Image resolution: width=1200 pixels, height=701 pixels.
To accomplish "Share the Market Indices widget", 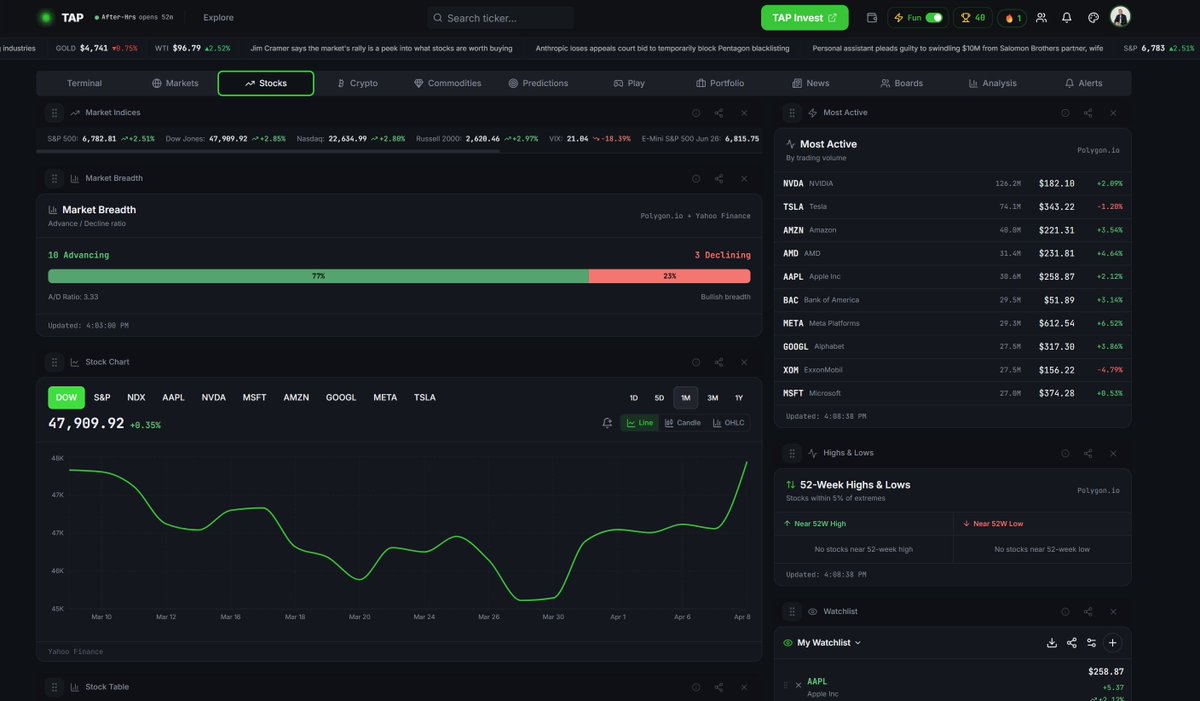I will (719, 113).
